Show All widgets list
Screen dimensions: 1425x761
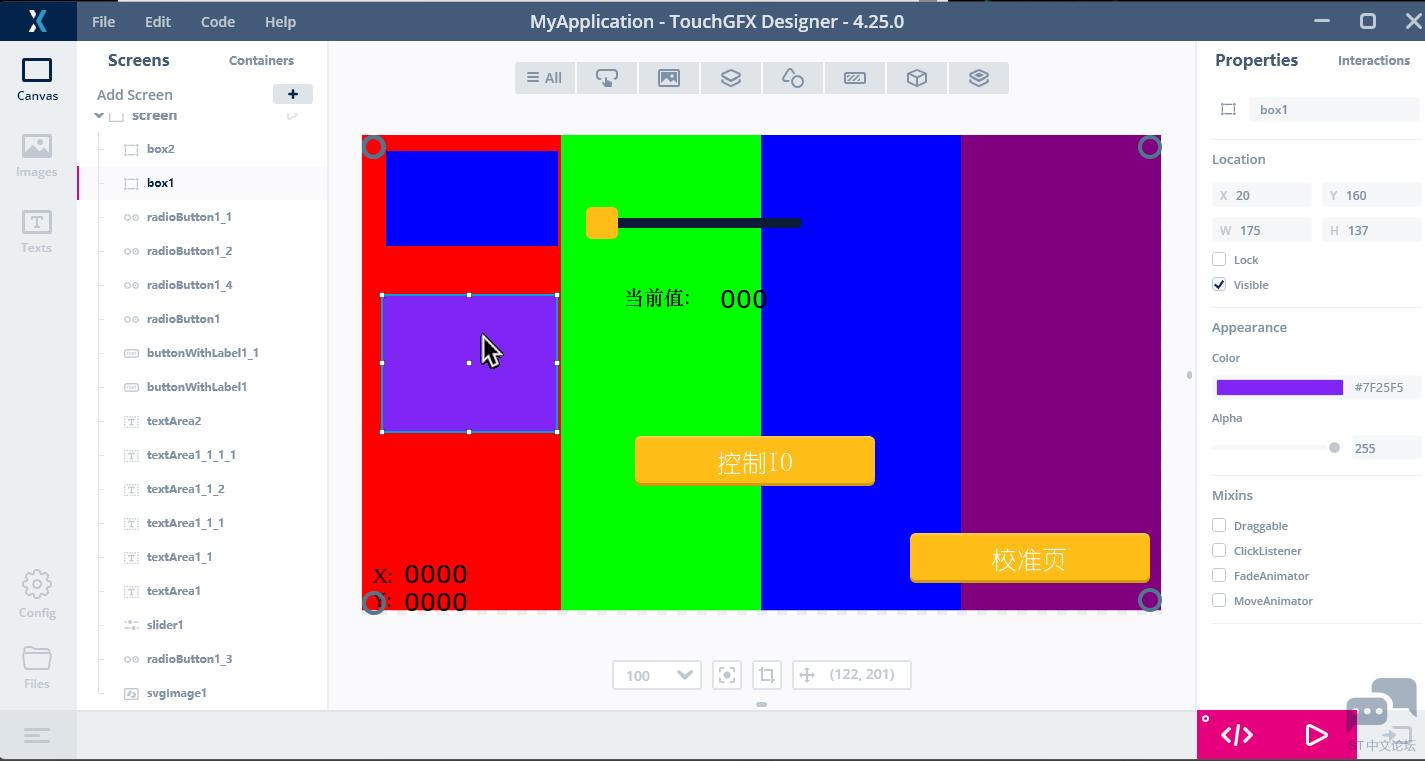click(545, 78)
